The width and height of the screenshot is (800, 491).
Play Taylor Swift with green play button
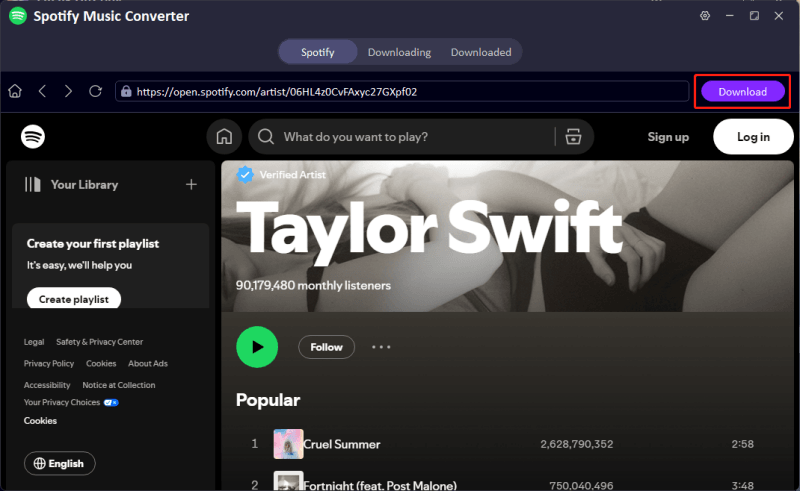tap(257, 347)
